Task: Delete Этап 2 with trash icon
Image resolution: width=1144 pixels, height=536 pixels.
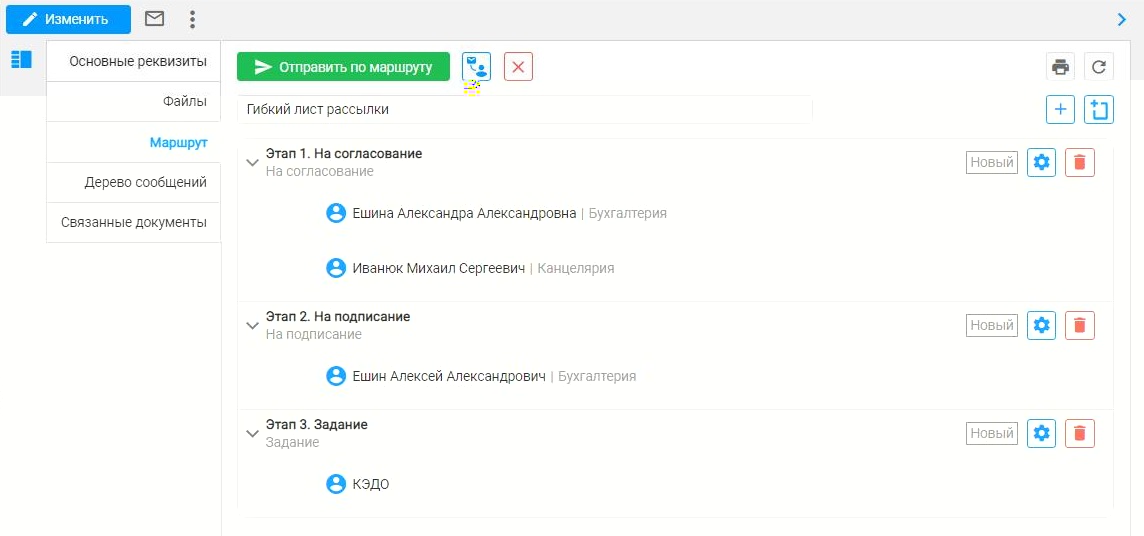Action: (1080, 325)
